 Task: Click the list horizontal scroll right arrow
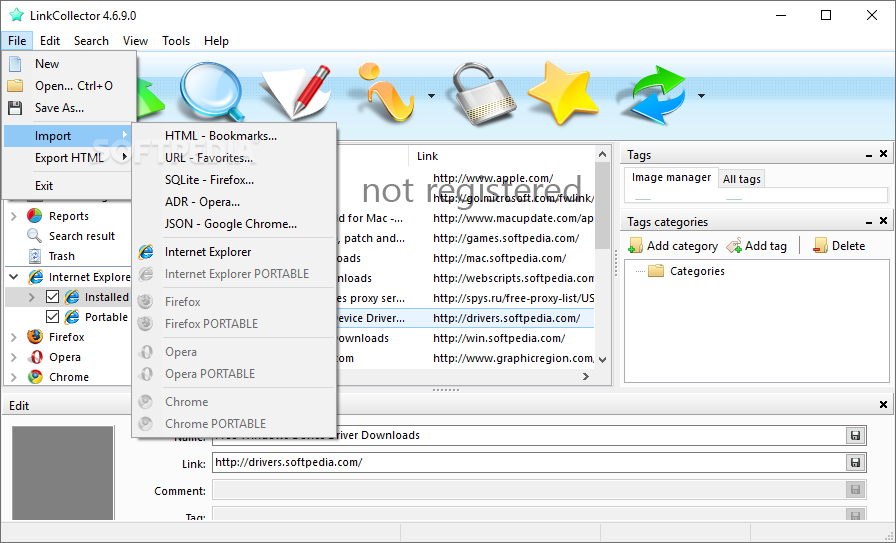pos(586,376)
